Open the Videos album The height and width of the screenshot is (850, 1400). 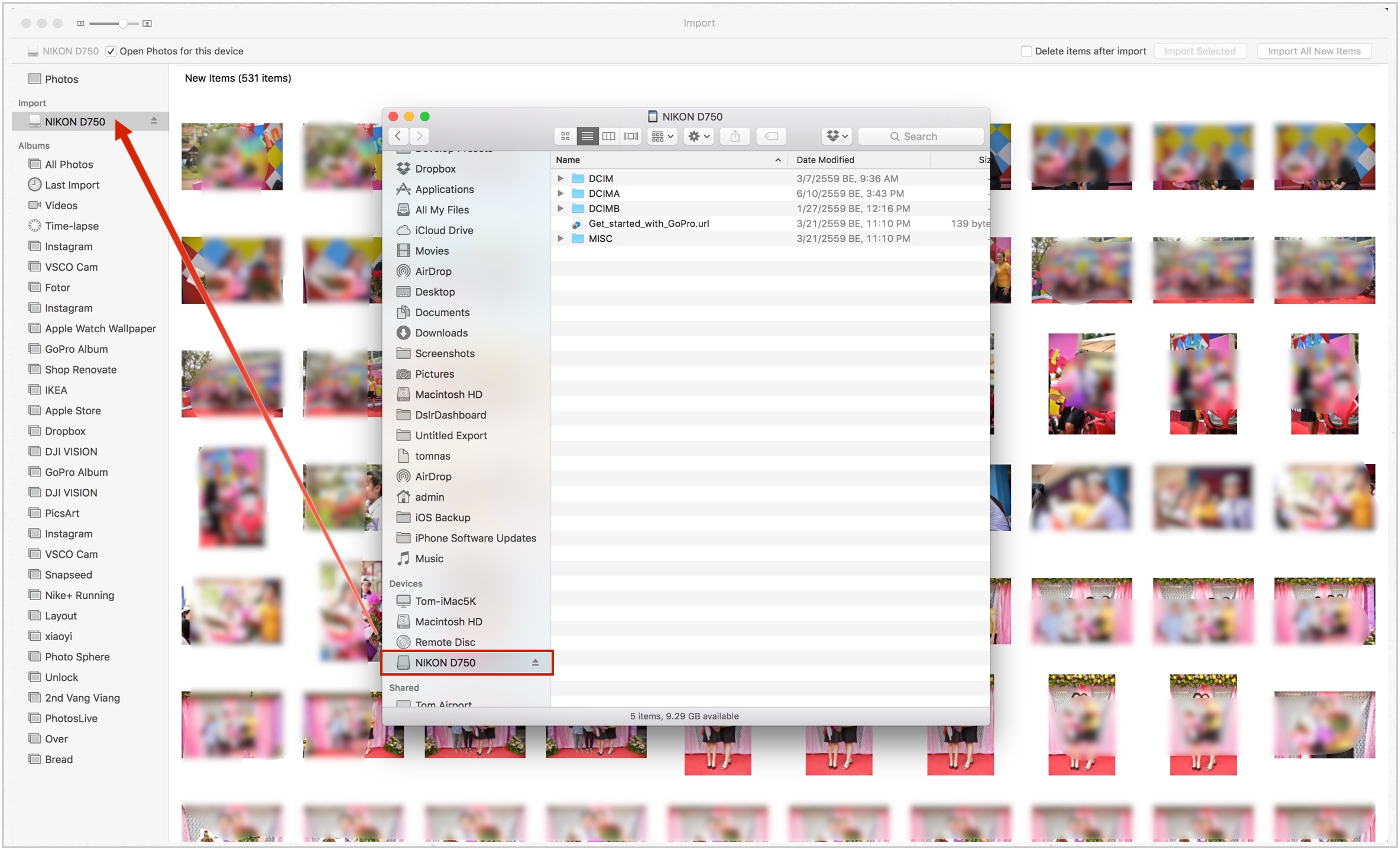tap(61, 205)
